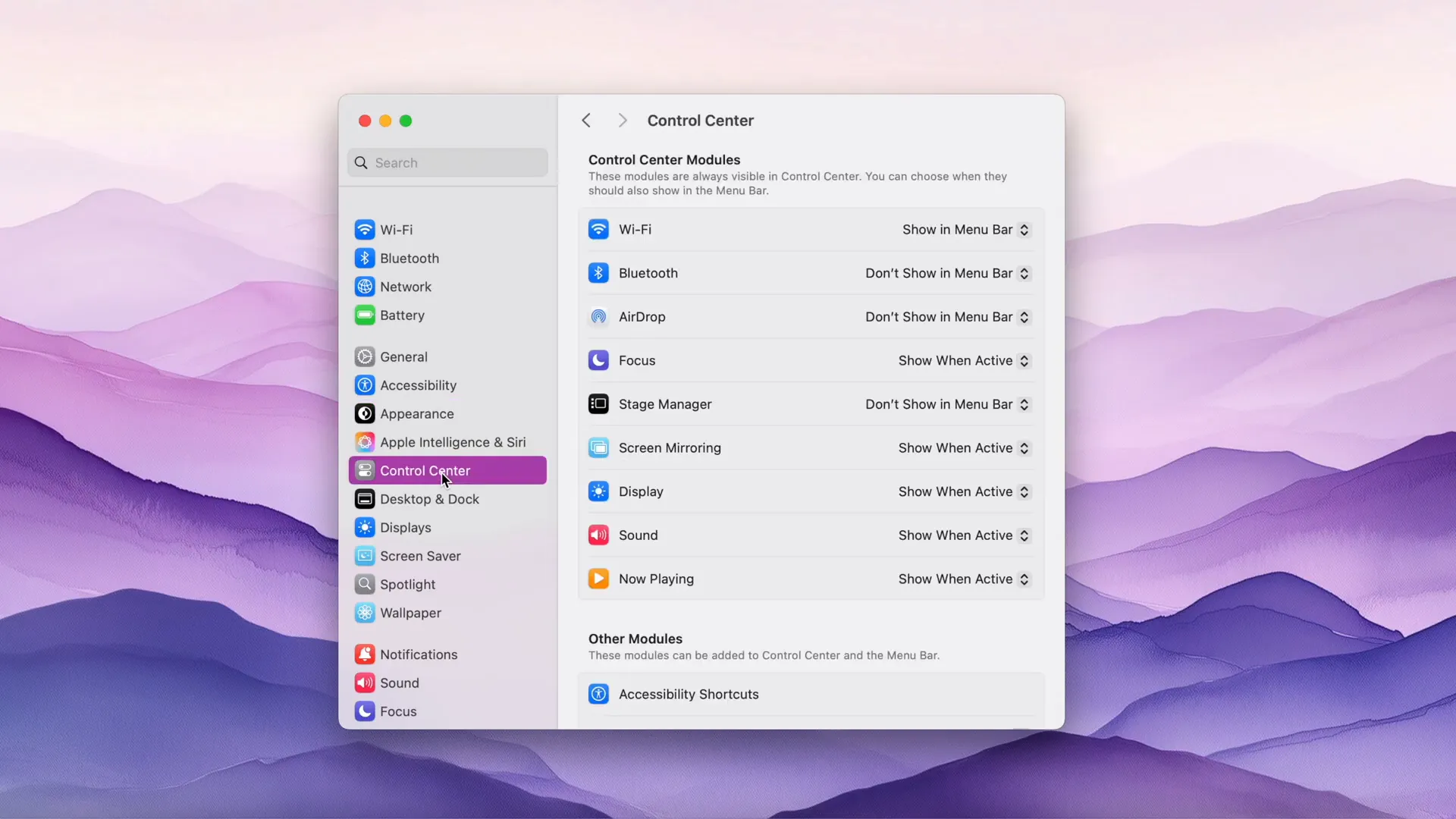Image resolution: width=1456 pixels, height=819 pixels.
Task: Go to Notifications settings pane
Action: [x=447, y=654]
